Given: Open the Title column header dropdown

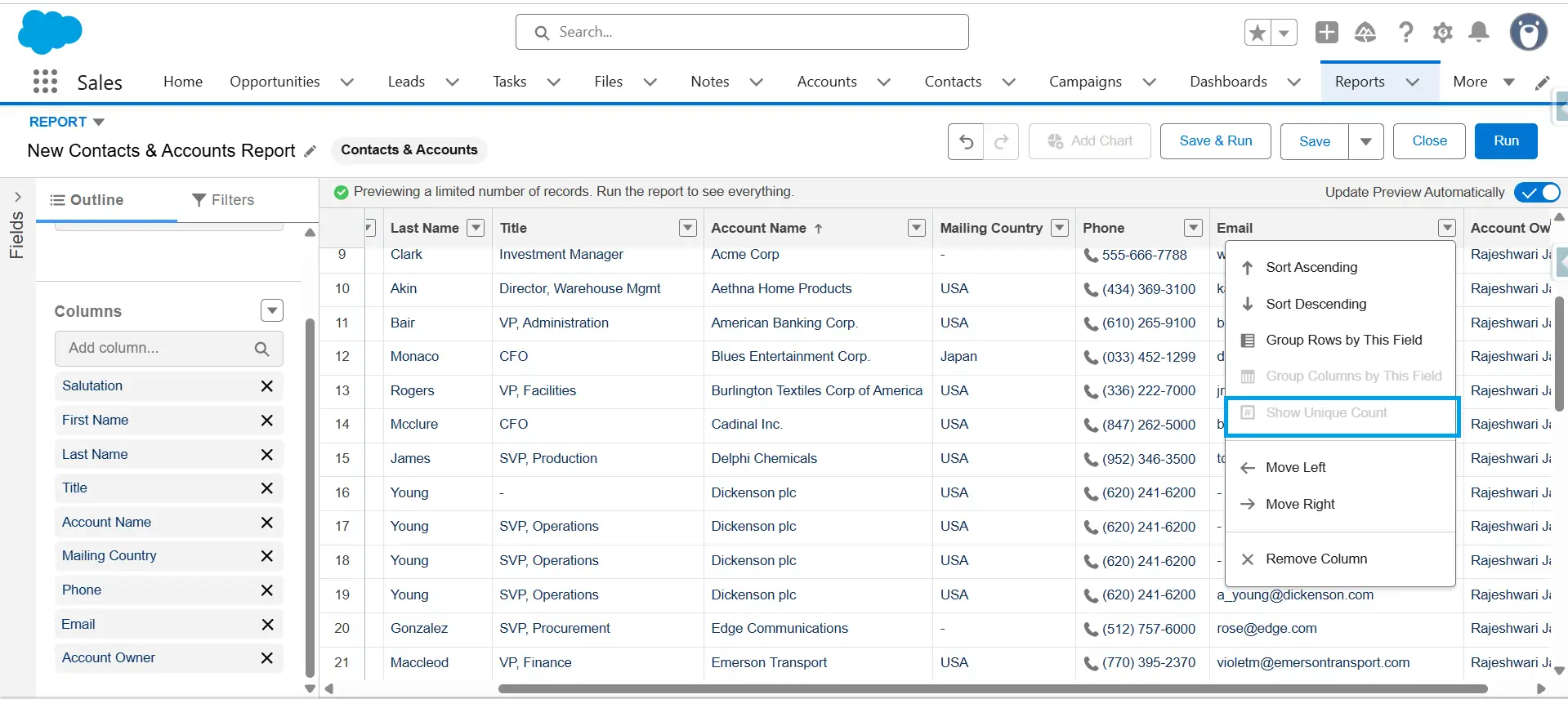Looking at the screenshot, I should tap(688, 228).
